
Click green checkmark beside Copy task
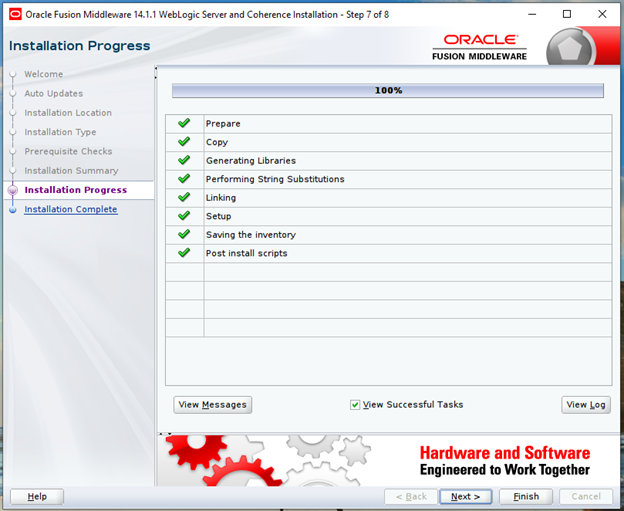pyautogui.click(x=184, y=142)
